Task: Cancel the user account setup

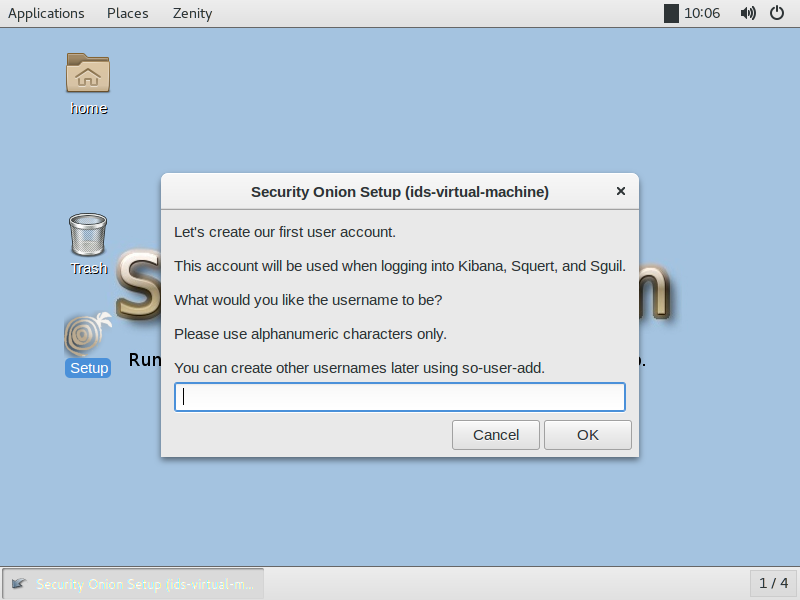Action: 495,435
